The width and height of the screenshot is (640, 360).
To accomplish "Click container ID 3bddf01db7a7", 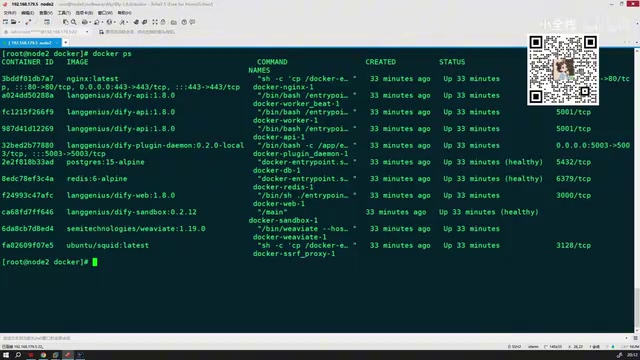I will point(27,79).
